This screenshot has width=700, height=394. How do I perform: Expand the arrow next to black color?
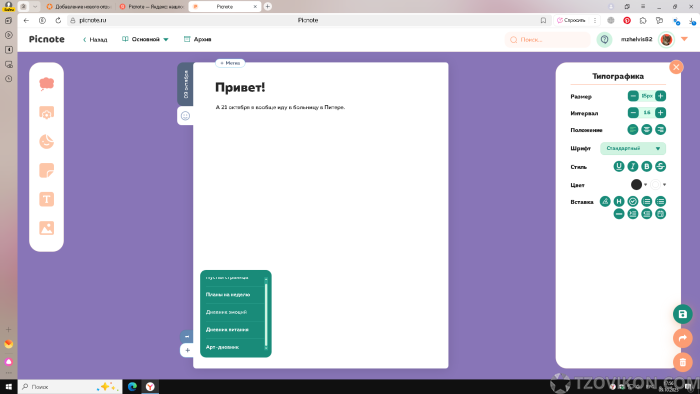pyautogui.click(x=646, y=185)
